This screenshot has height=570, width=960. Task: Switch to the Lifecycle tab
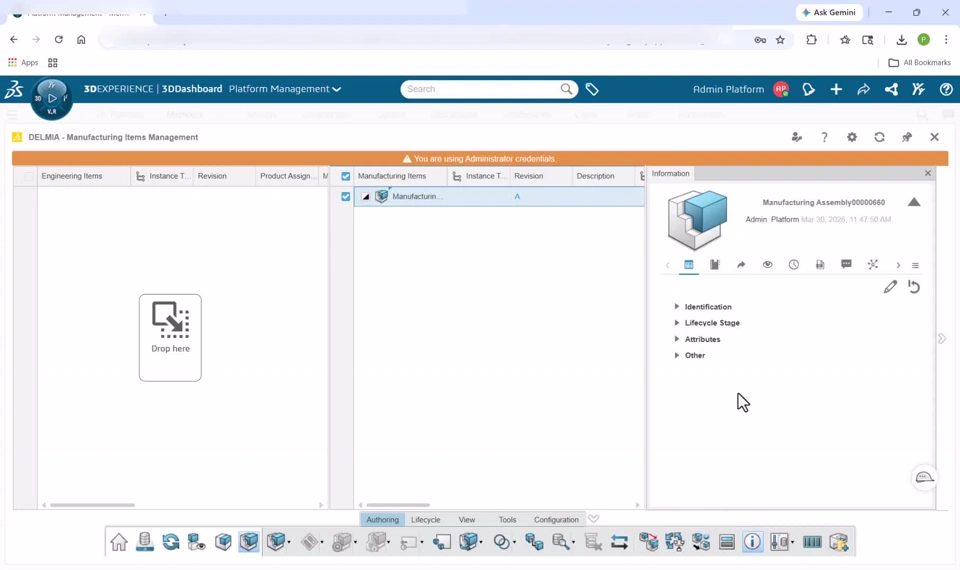click(426, 519)
